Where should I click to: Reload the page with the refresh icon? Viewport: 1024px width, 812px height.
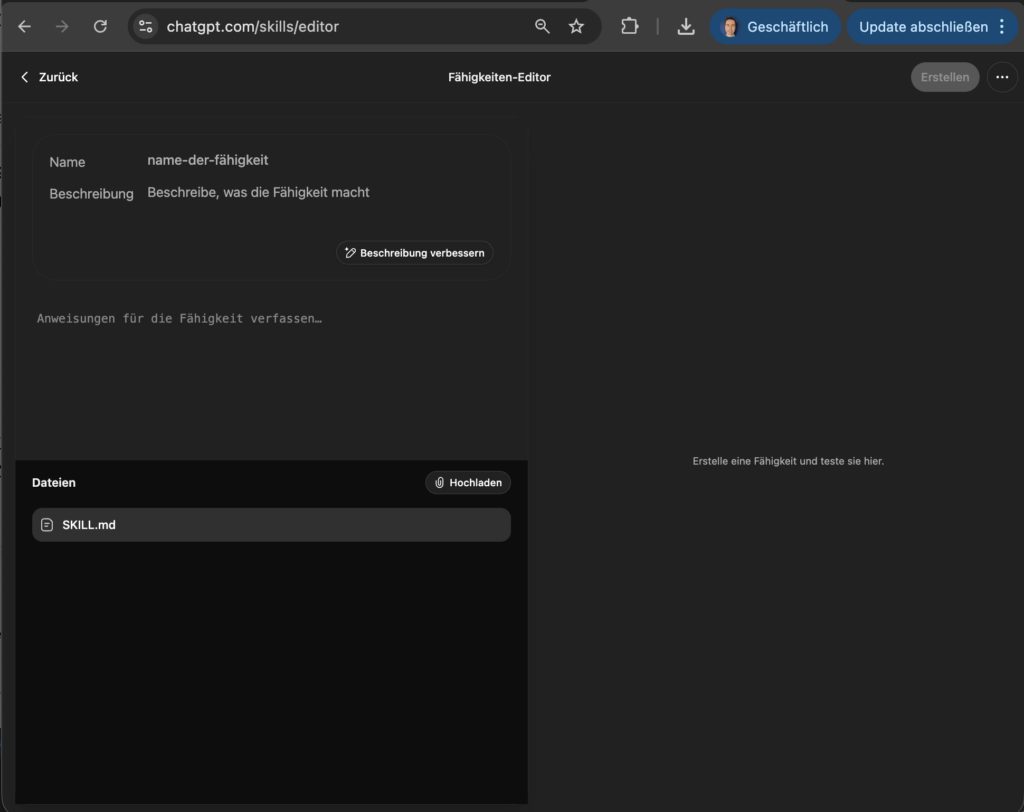tap(100, 26)
